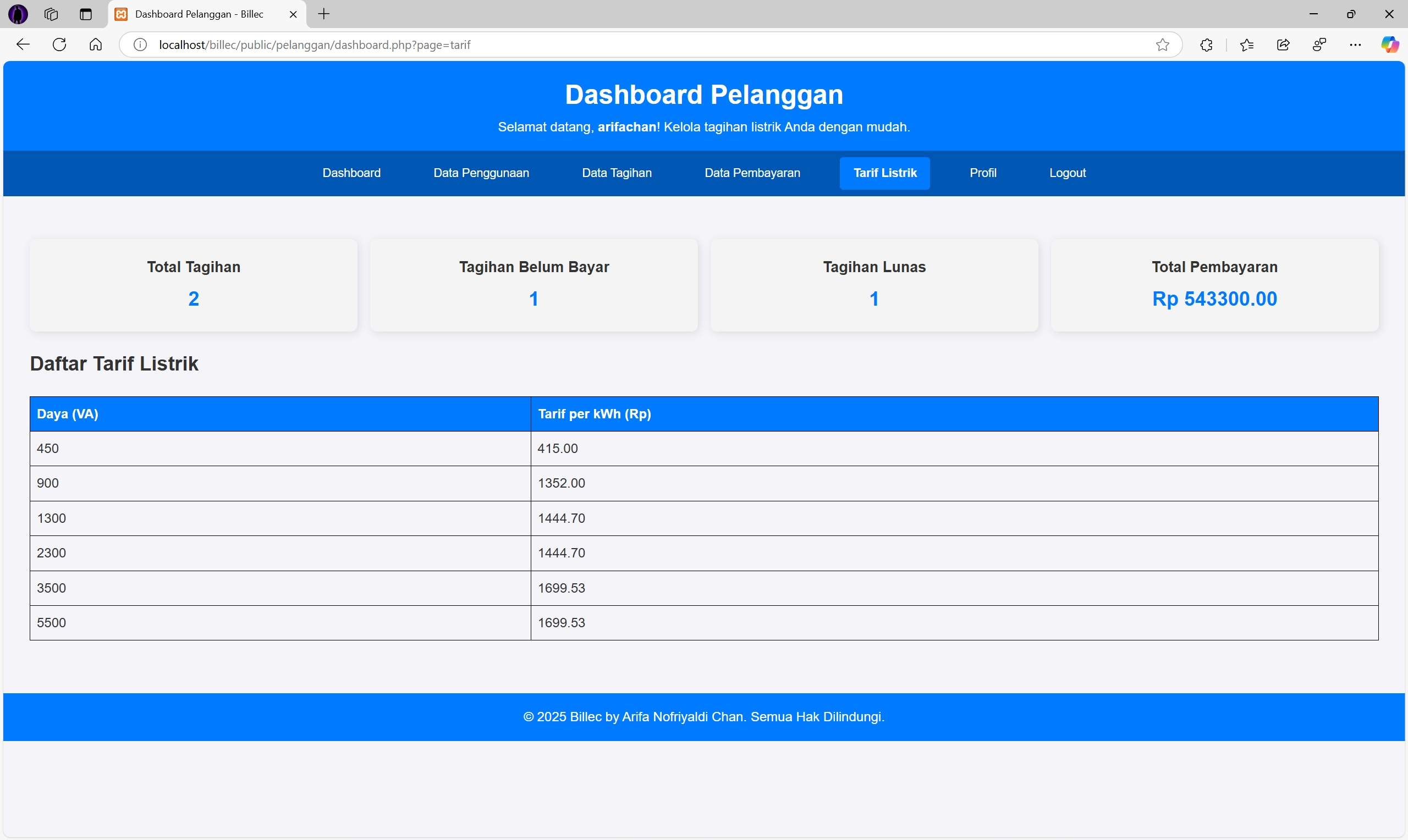Reload the page with refresh icon
The width and height of the screenshot is (1408, 840).
pyautogui.click(x=59, y=45)
